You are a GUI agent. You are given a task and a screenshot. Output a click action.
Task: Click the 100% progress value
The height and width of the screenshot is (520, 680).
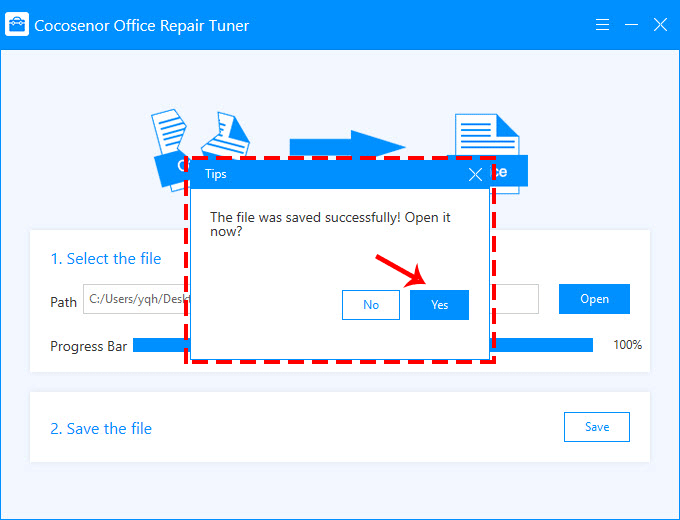point(628,345)
